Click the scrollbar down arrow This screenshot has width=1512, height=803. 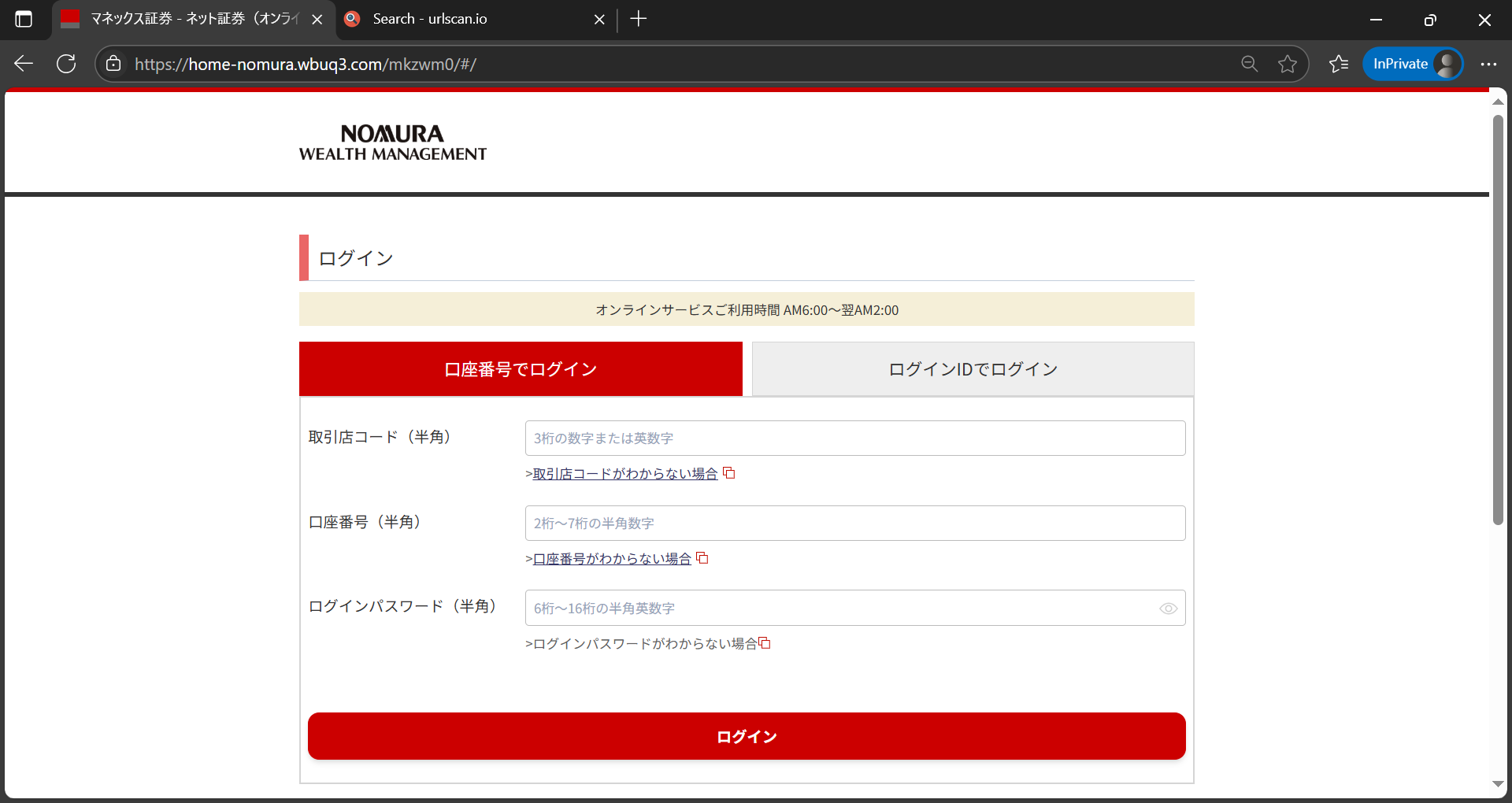pyautogui.click(x=1498, y=784)
